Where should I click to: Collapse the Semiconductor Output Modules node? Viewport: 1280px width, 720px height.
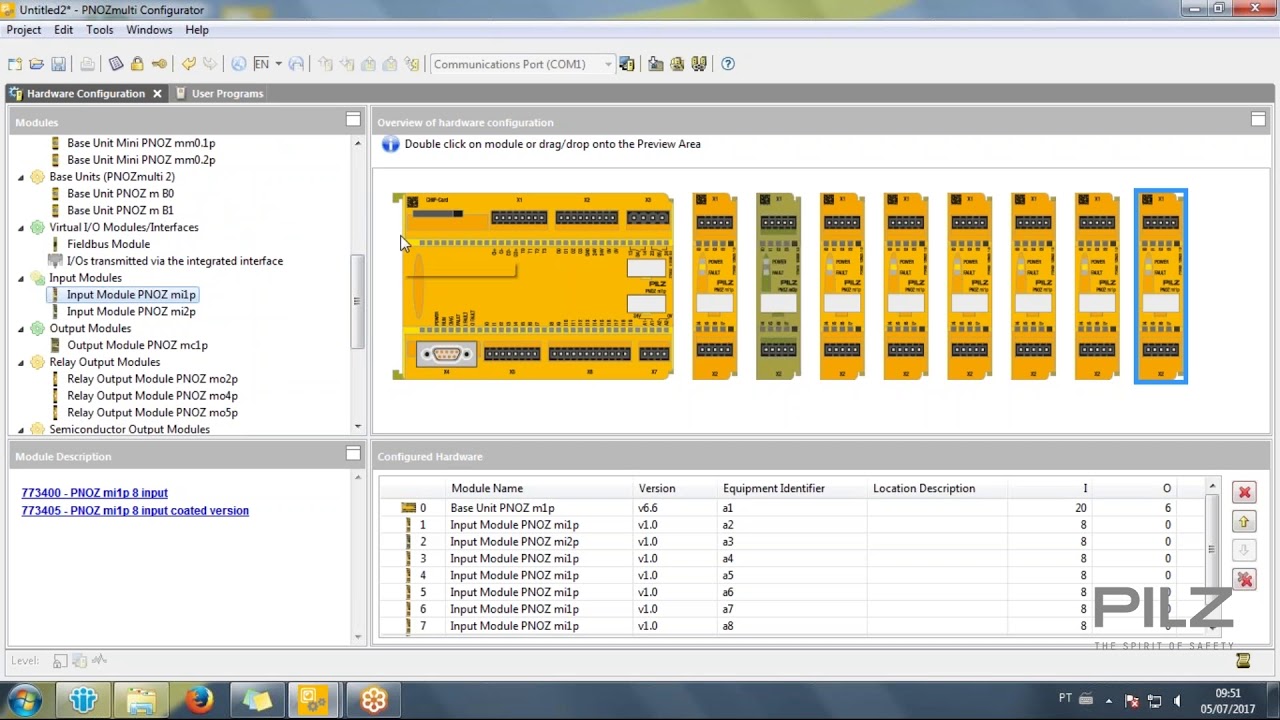[x=21, y=429]
